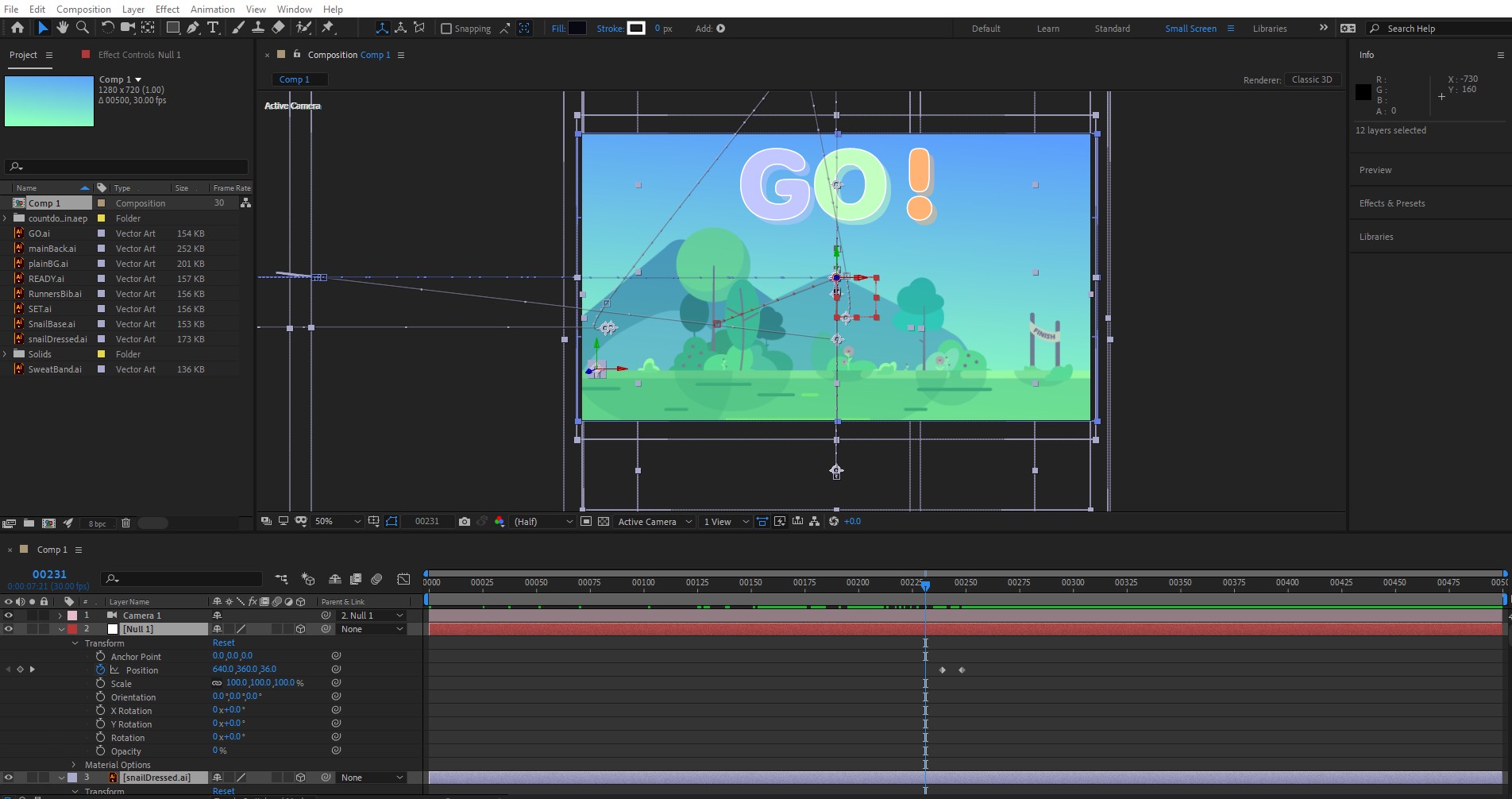Open the Effects & Presets panel

1391,203
